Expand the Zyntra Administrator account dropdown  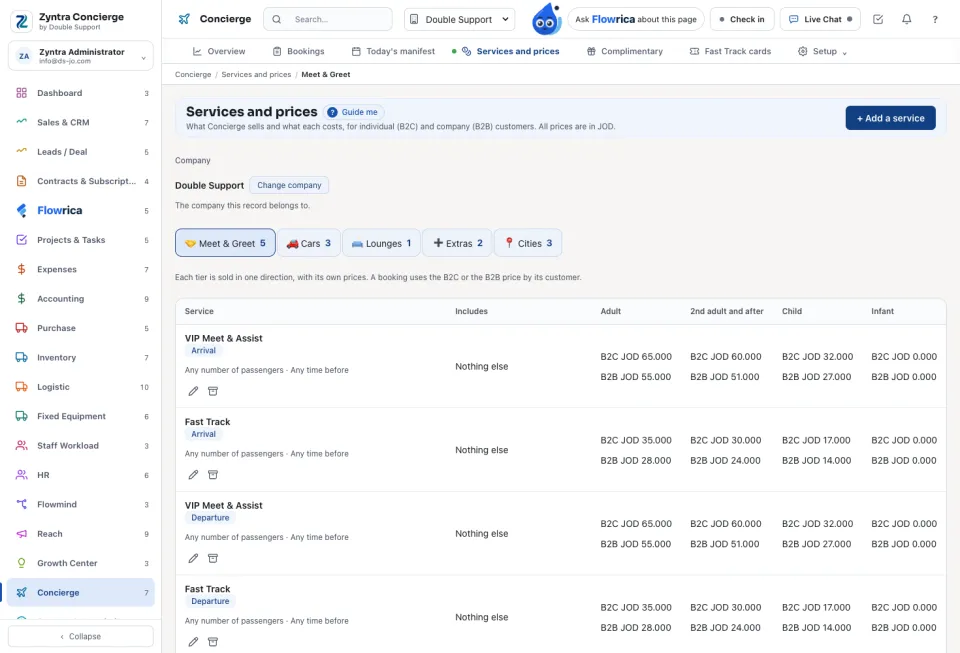[x=81, y=56]
